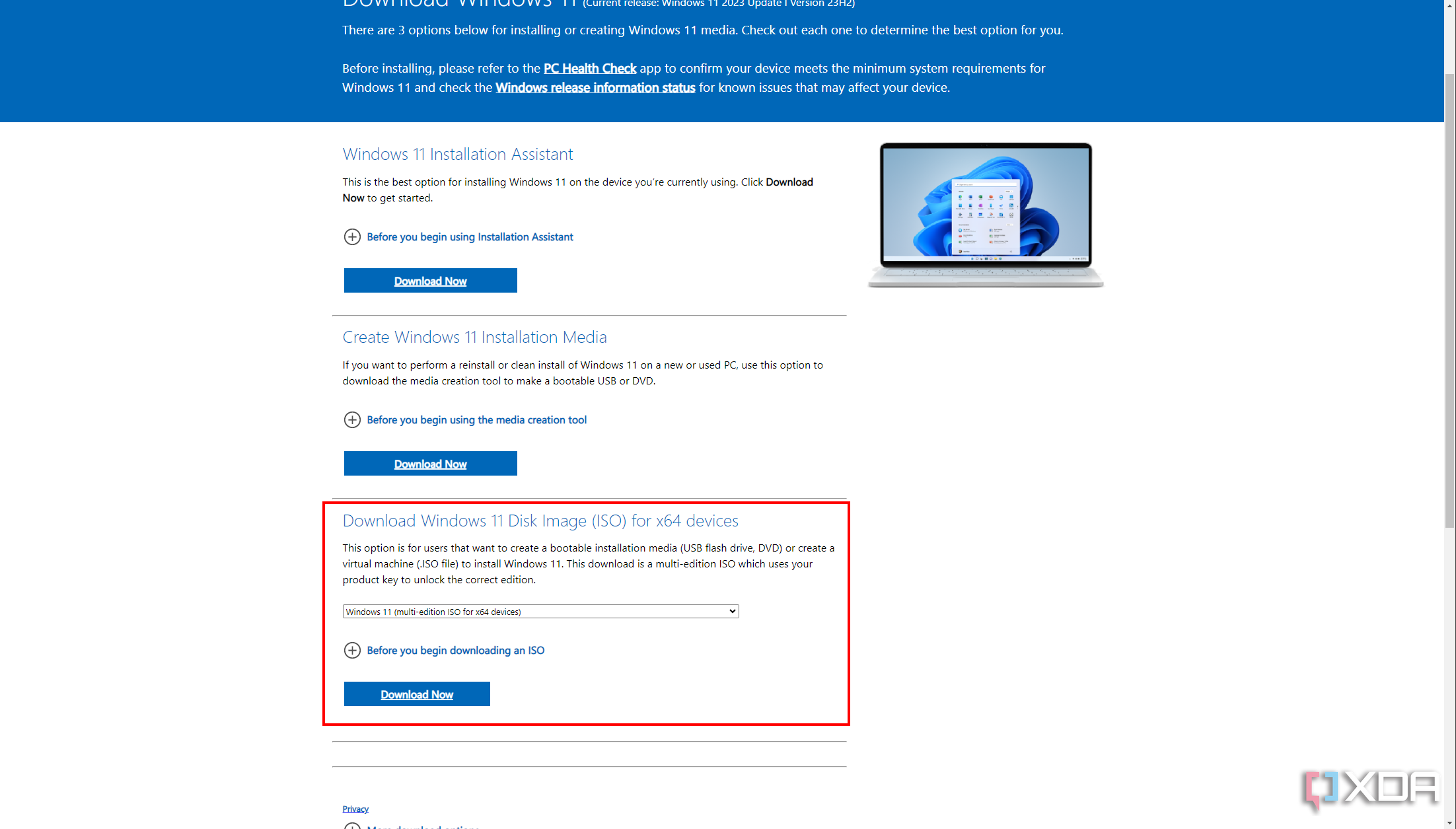Click the ISO Download Now button
1456x829 pixels.
[x=416, y=694]
